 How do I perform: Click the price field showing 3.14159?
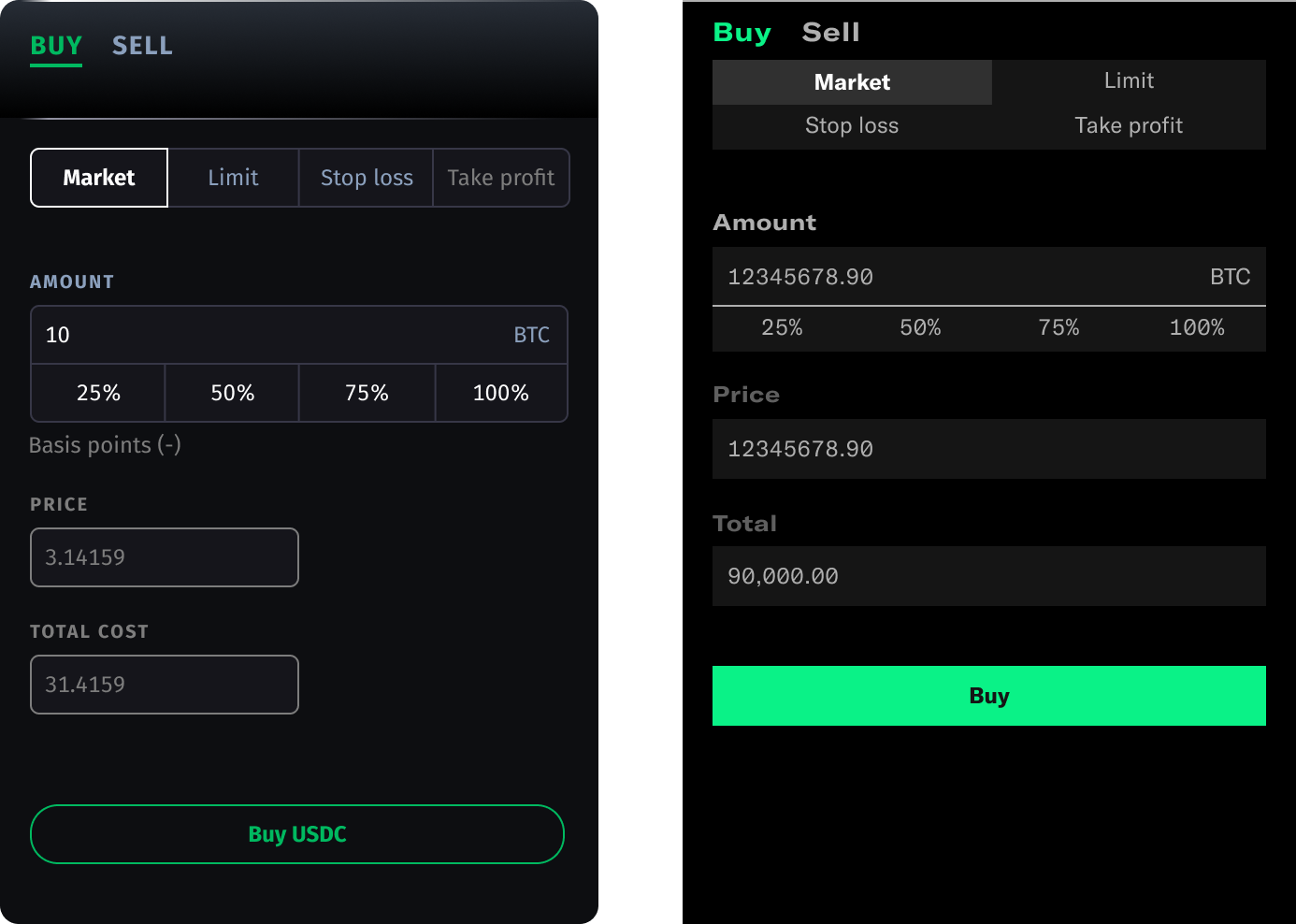coord(165,557)
